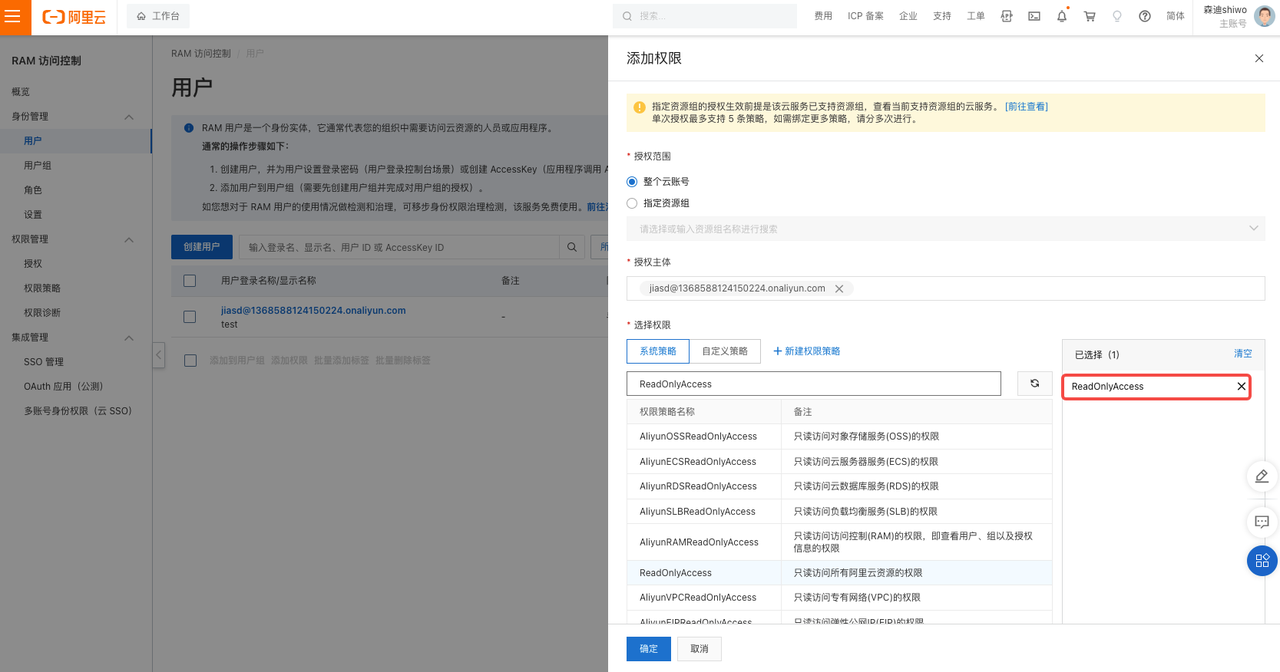This screenshot has width=1280, height=672.
Task: Select the AliyunSLBReadOnlyAccess policy
Action: click(839, 511)
